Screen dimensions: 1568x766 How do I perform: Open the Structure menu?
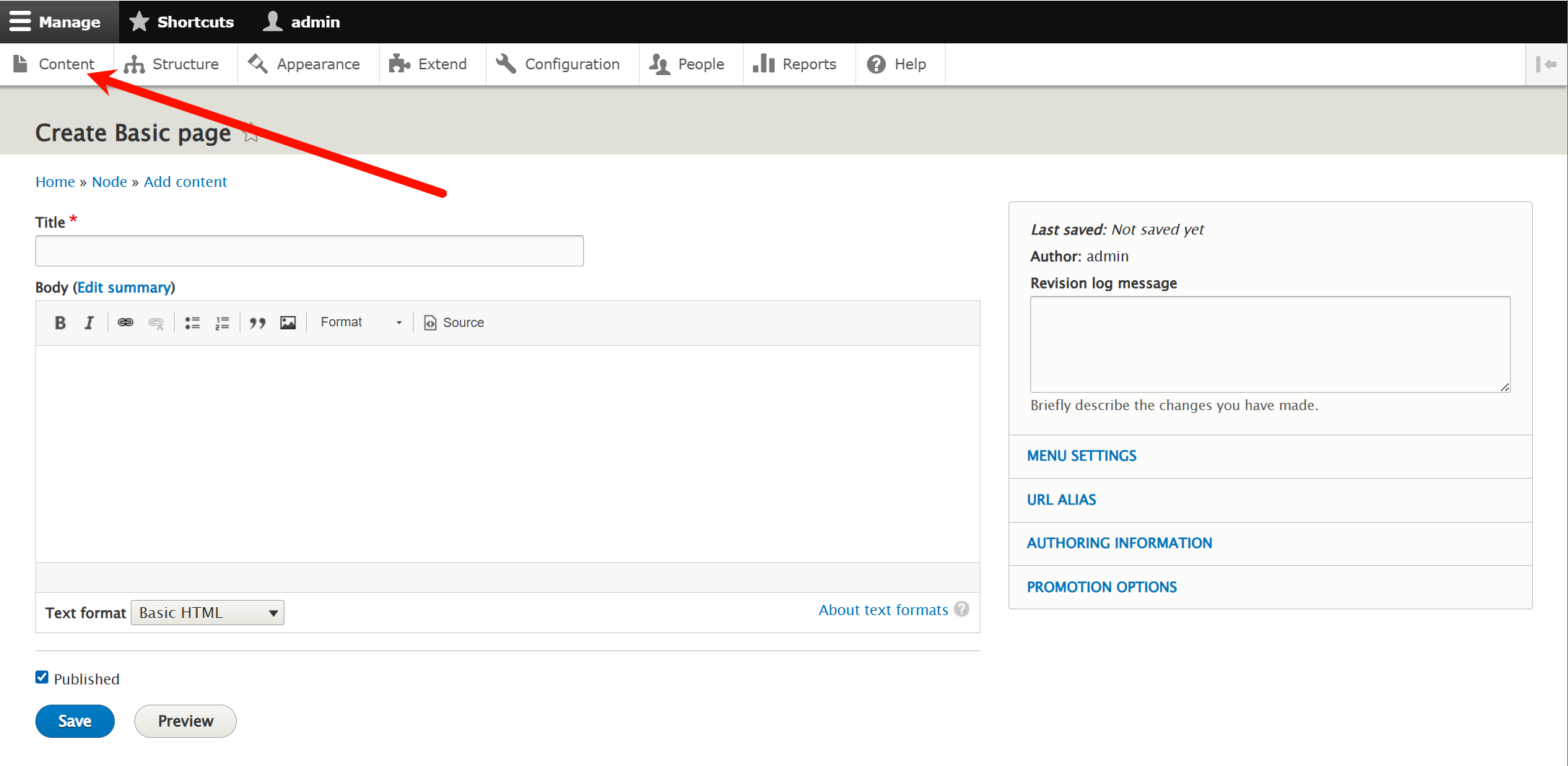(175, 64)
